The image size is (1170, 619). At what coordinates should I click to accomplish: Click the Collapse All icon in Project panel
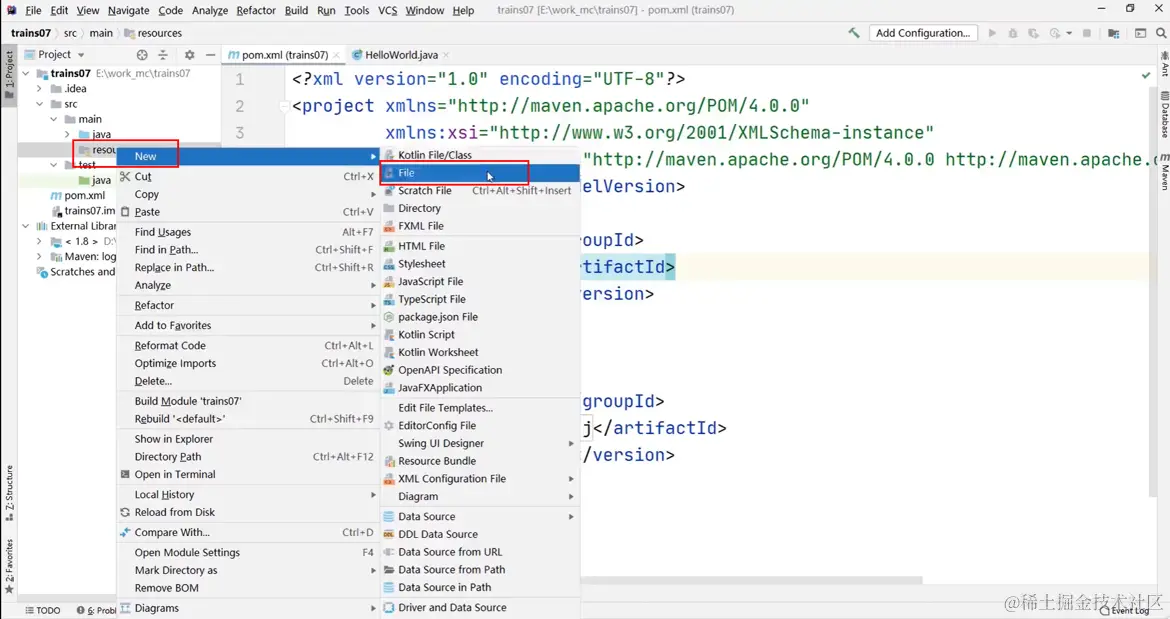(x=163, y=54)
